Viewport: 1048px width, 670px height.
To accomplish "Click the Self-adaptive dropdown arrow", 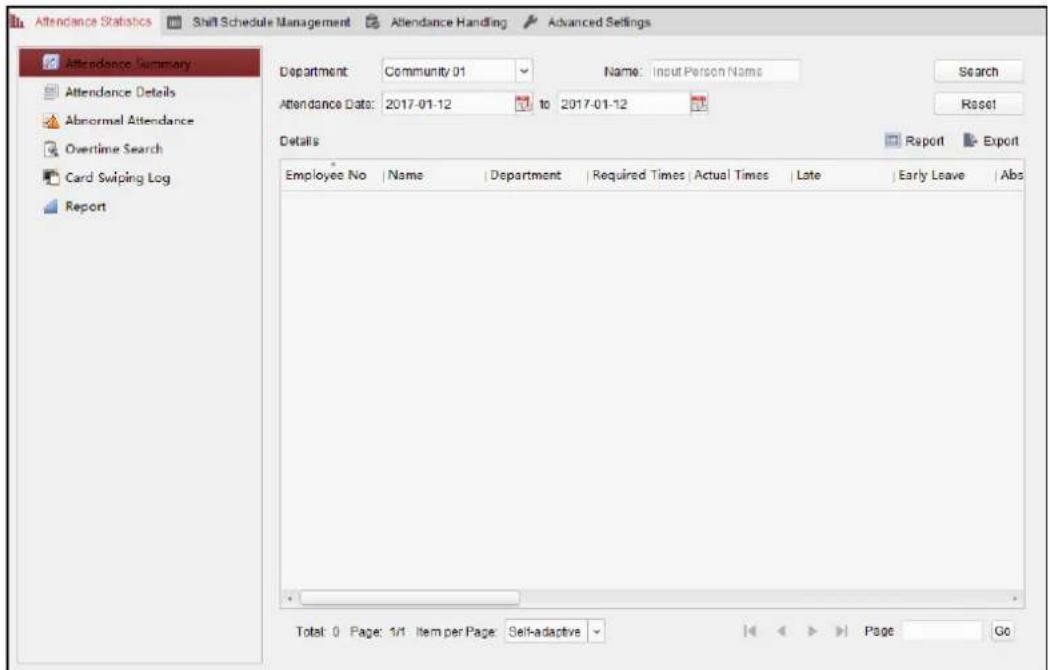I will 597,631.
